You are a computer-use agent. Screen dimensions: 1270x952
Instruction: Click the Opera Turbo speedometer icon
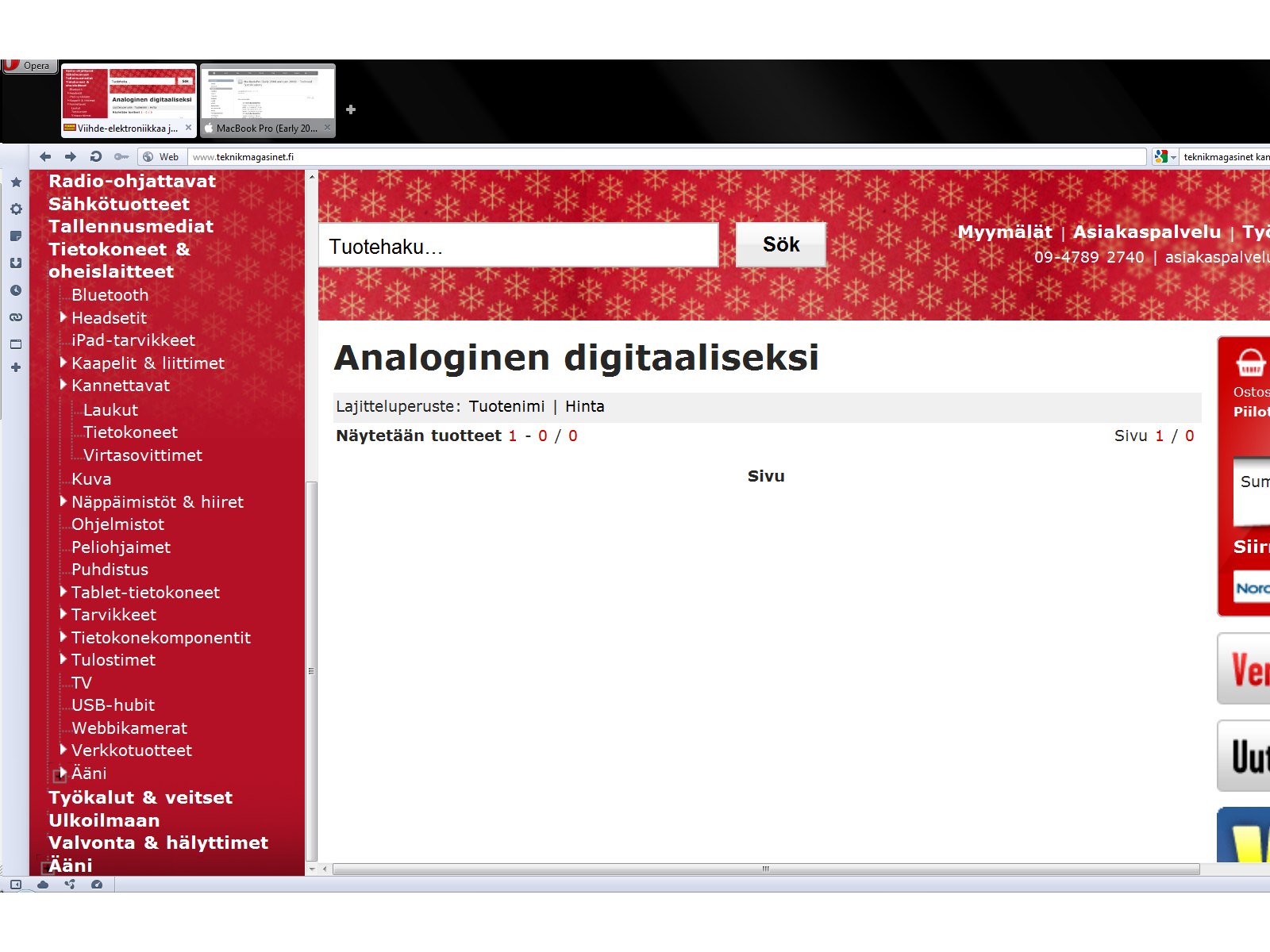pos(97,885)
